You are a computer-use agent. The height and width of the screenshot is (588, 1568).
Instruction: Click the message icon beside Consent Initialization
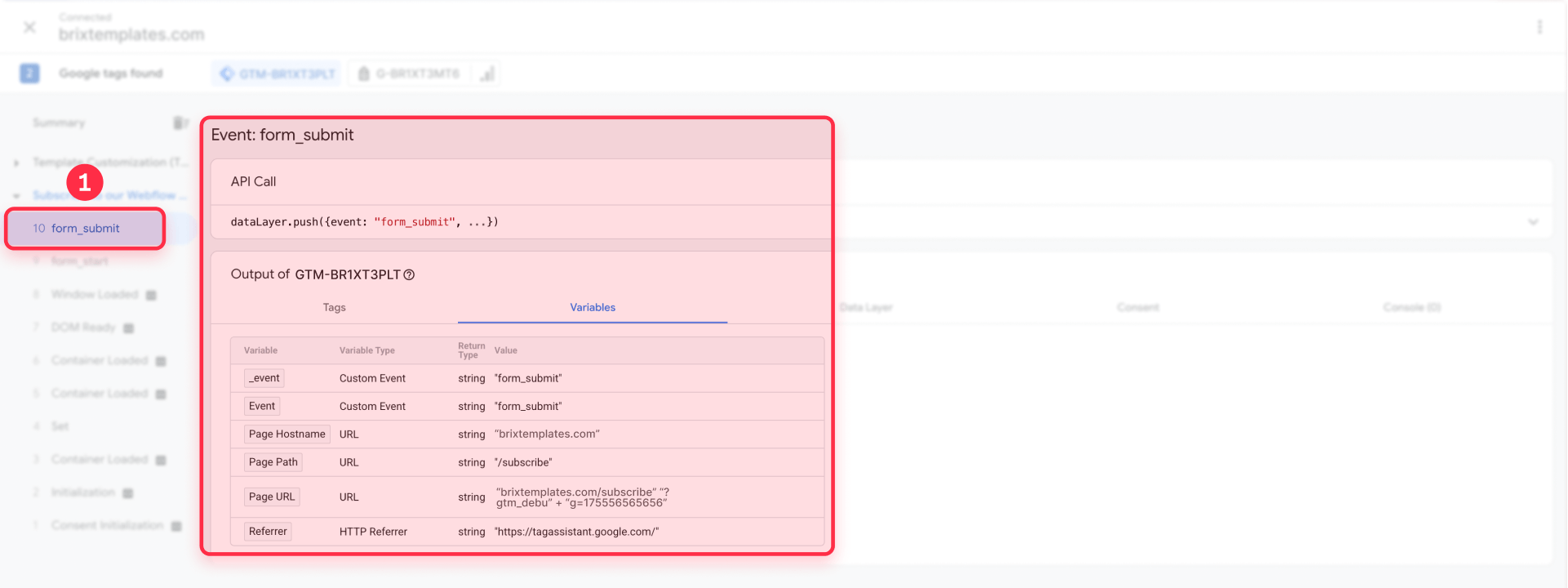point(176,526)
